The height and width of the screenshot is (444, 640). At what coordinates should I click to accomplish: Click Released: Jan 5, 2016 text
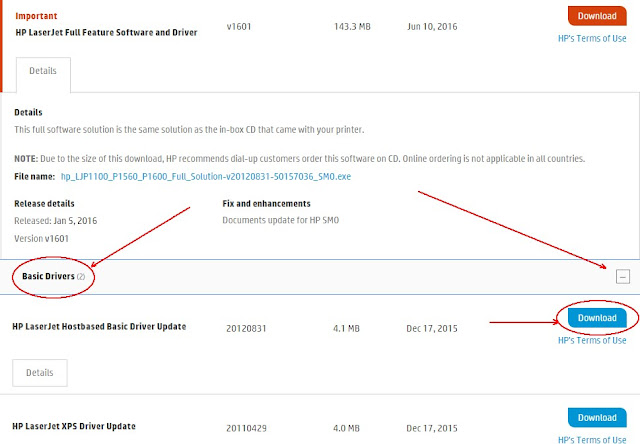(x=56, y=221)
